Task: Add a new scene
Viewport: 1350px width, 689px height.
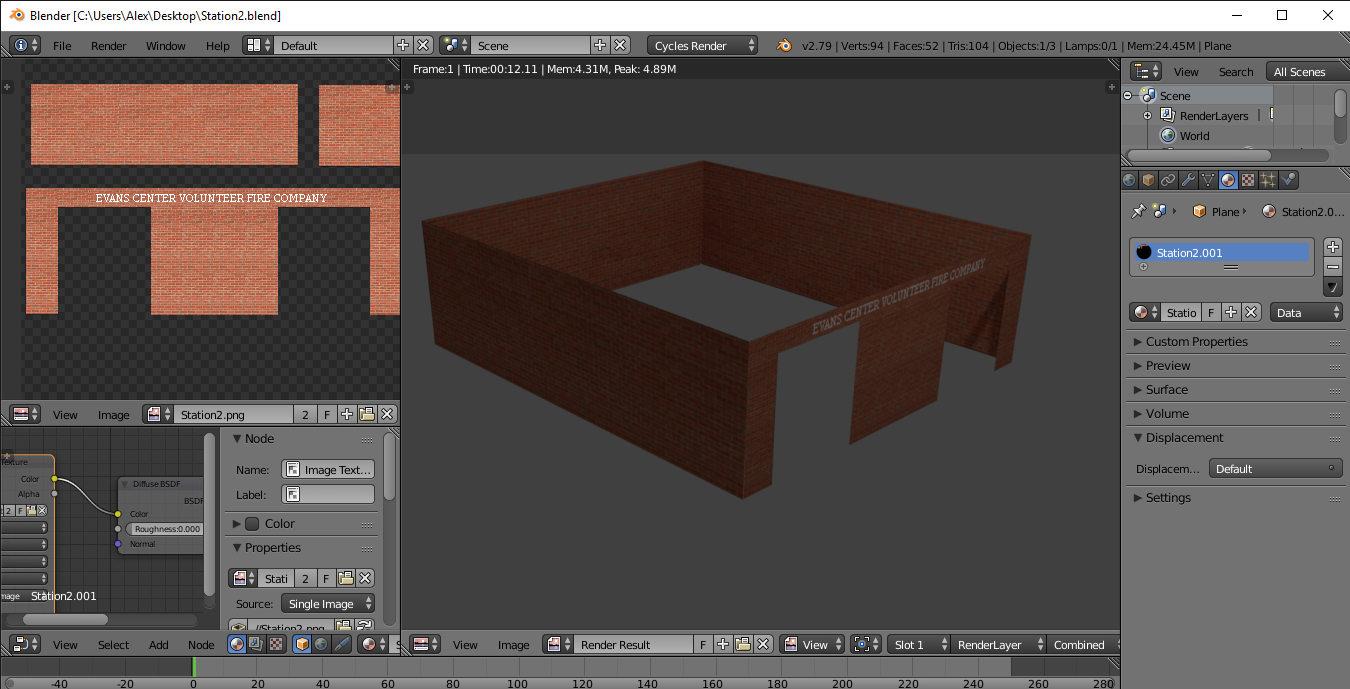Action: coord(600,45)
